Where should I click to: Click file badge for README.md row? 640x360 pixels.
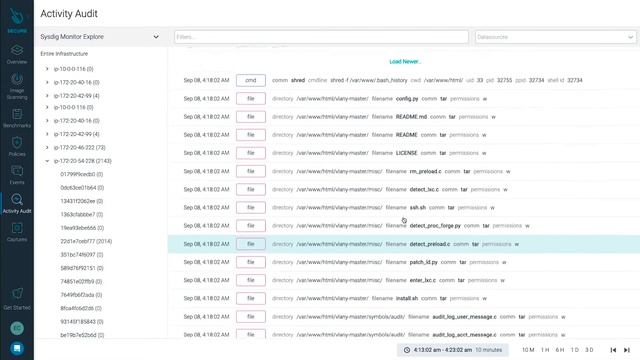coord(251,117)
